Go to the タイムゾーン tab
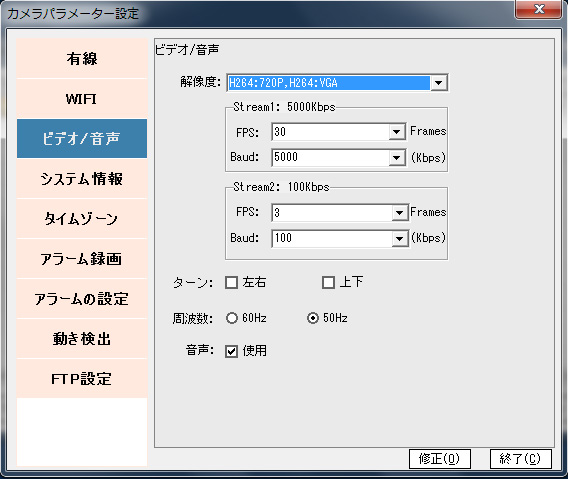This screenshot has height=479, width=568. 82,218
